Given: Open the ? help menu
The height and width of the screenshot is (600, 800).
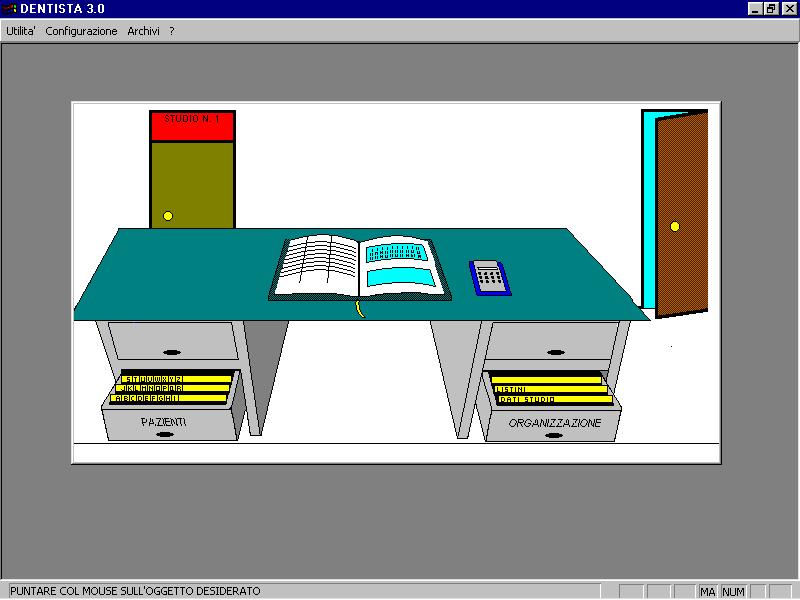Looking at the screenshot, I should pos(172,31).
